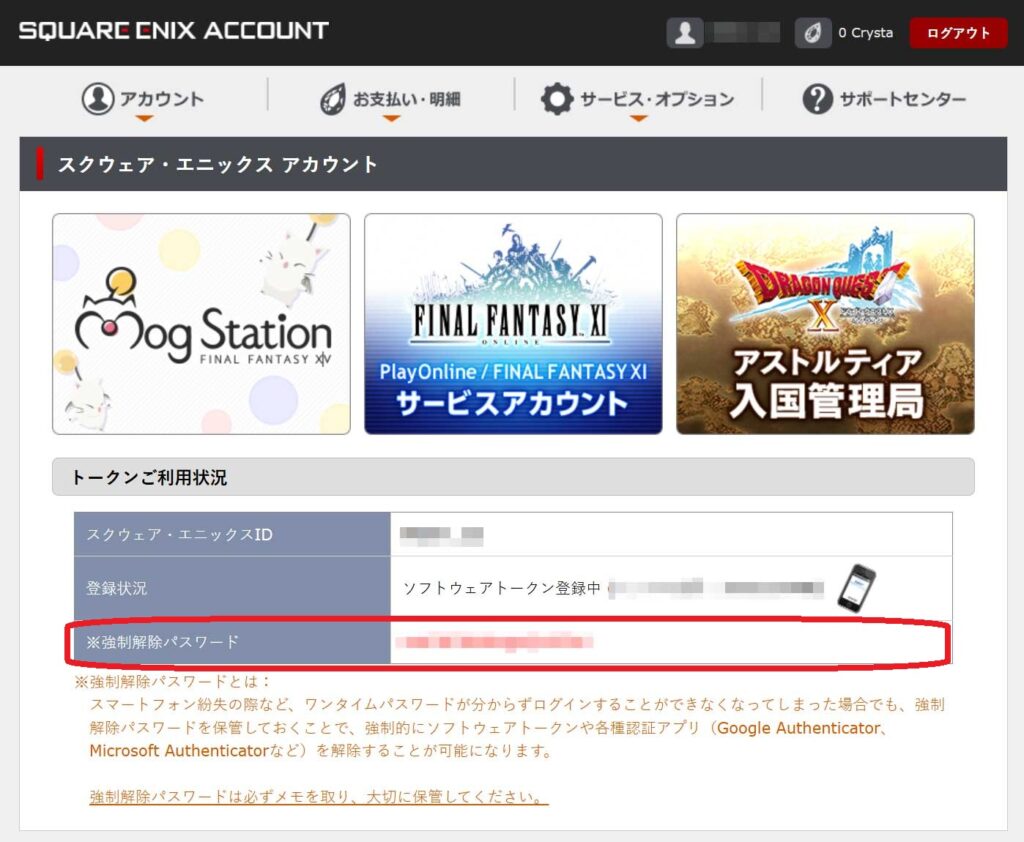
Task: Click the SQUARE ENIX ACCOUNT logo
Action: (x=173, y=31)
